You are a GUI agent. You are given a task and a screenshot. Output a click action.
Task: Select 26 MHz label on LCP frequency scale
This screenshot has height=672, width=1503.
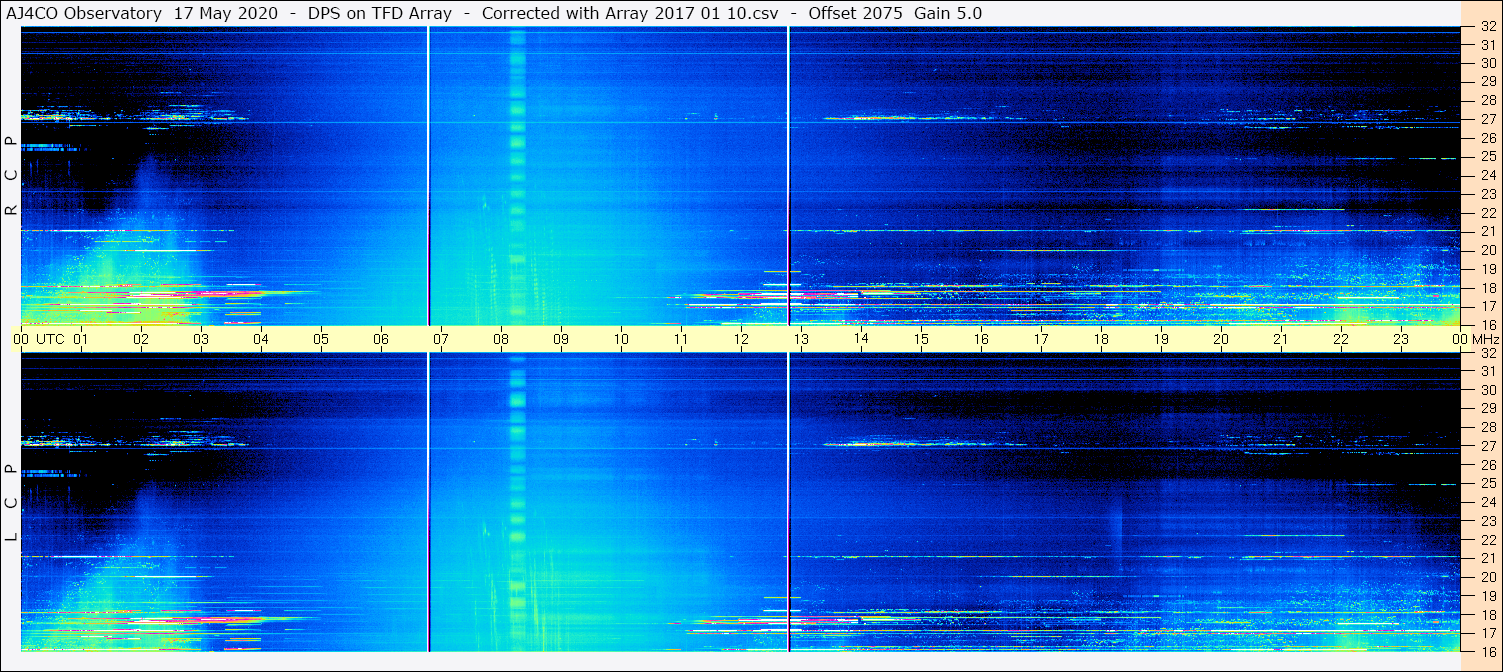click(1487, 465)
